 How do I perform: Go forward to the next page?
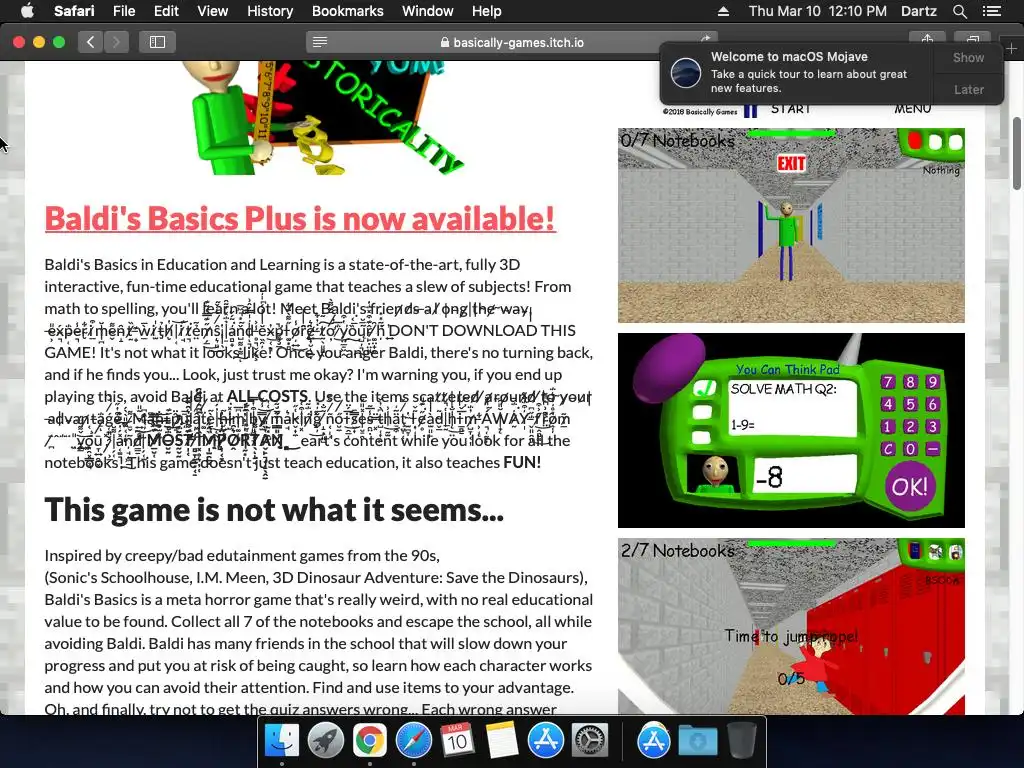(116, 42)
